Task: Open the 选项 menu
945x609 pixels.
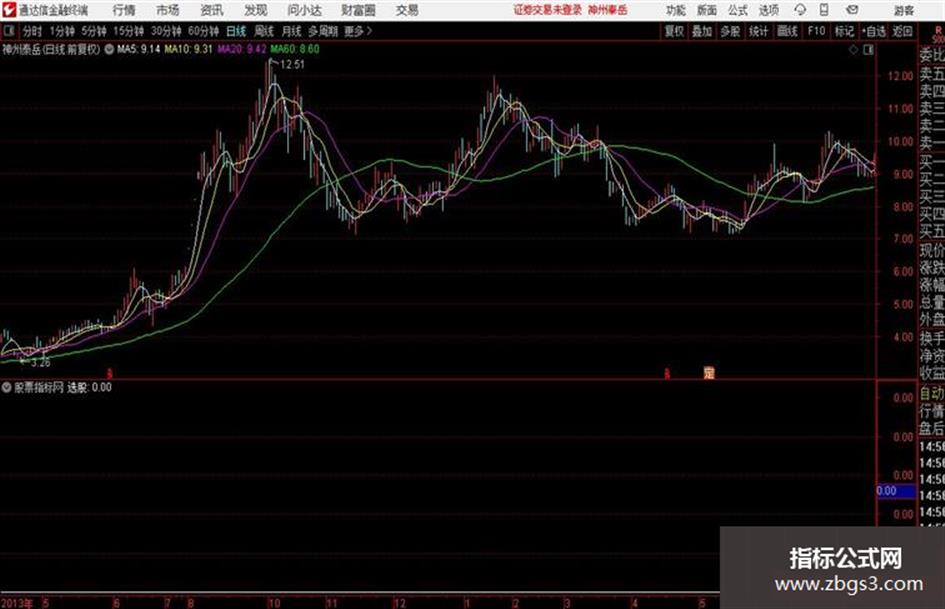Action: click(x=768, y=10)
